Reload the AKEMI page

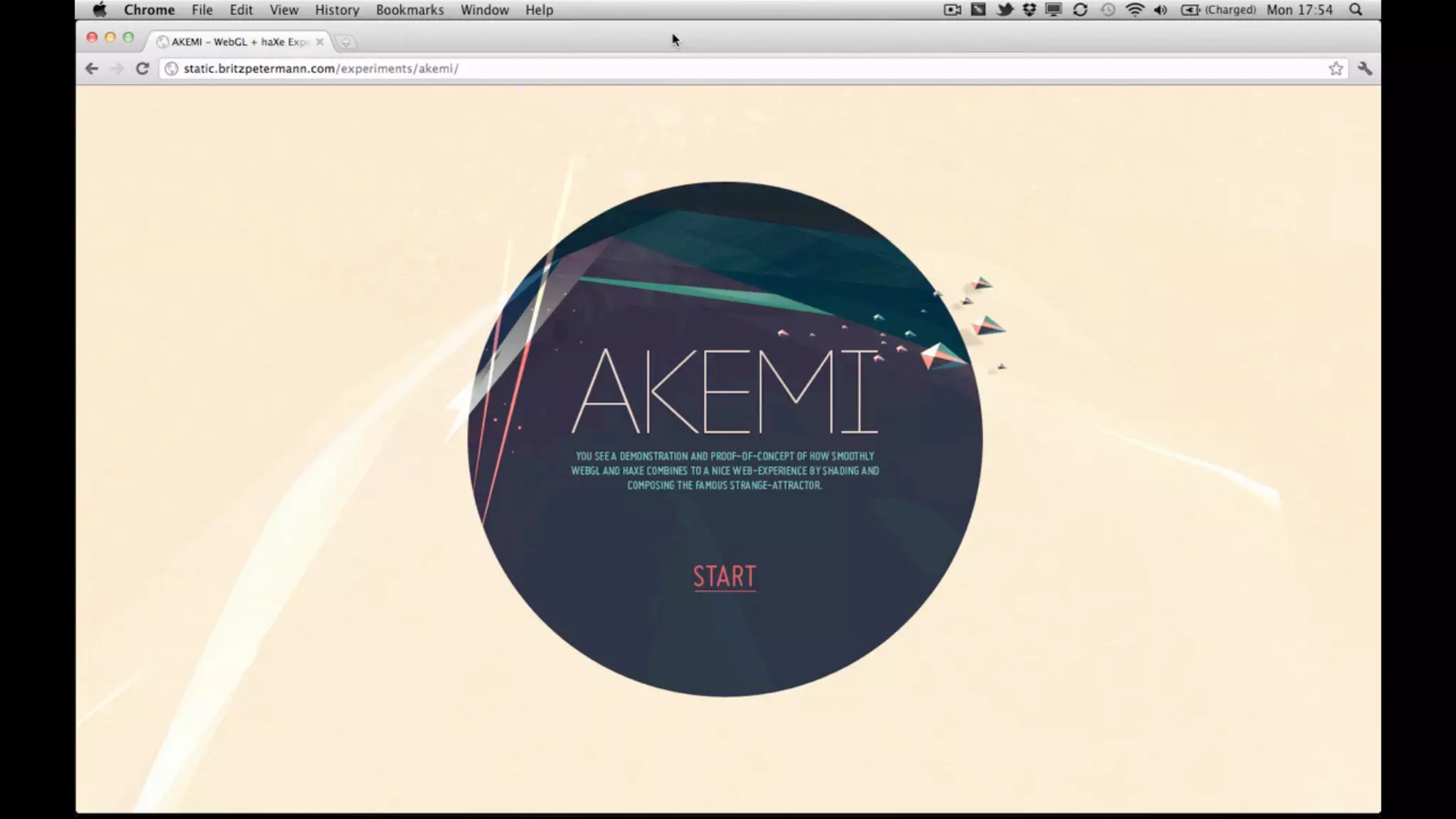pyautogui.click(x=142, y=69)
